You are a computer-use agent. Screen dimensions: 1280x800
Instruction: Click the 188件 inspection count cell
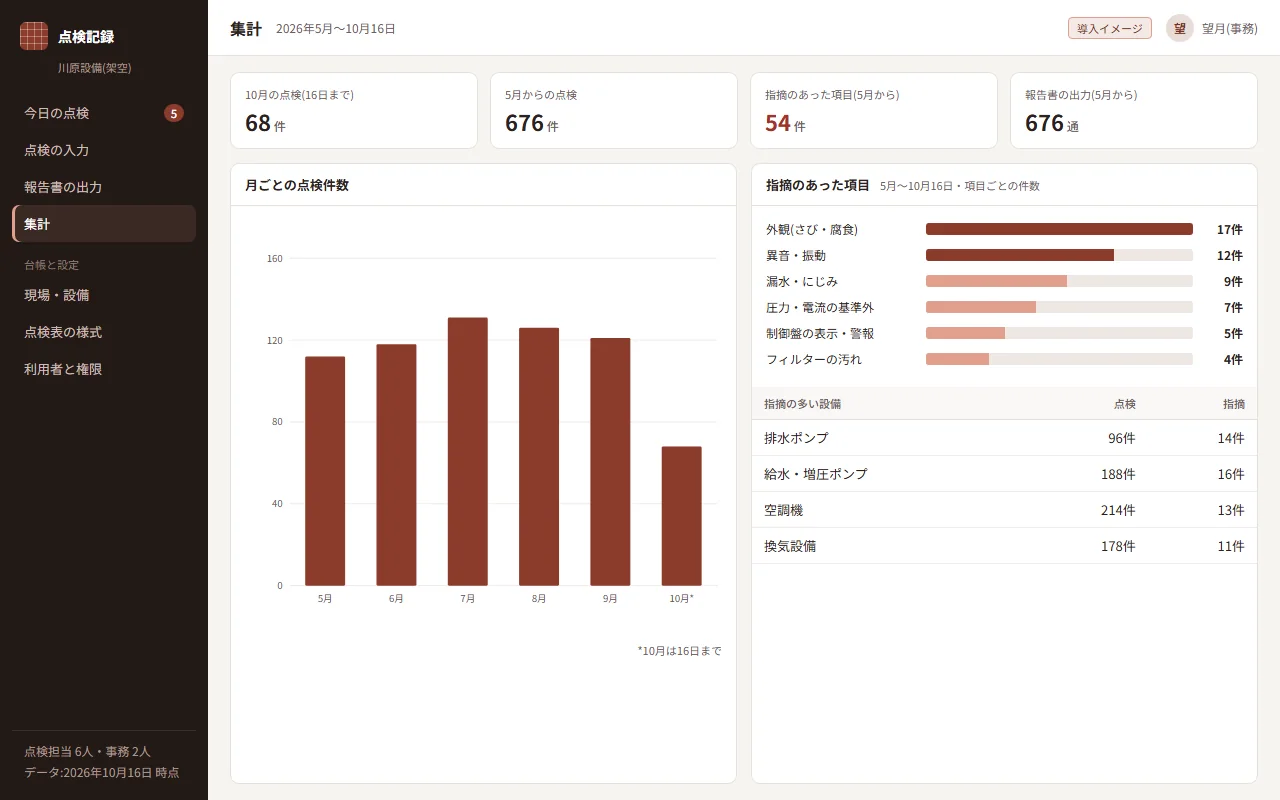click(x=1118, y=474)
